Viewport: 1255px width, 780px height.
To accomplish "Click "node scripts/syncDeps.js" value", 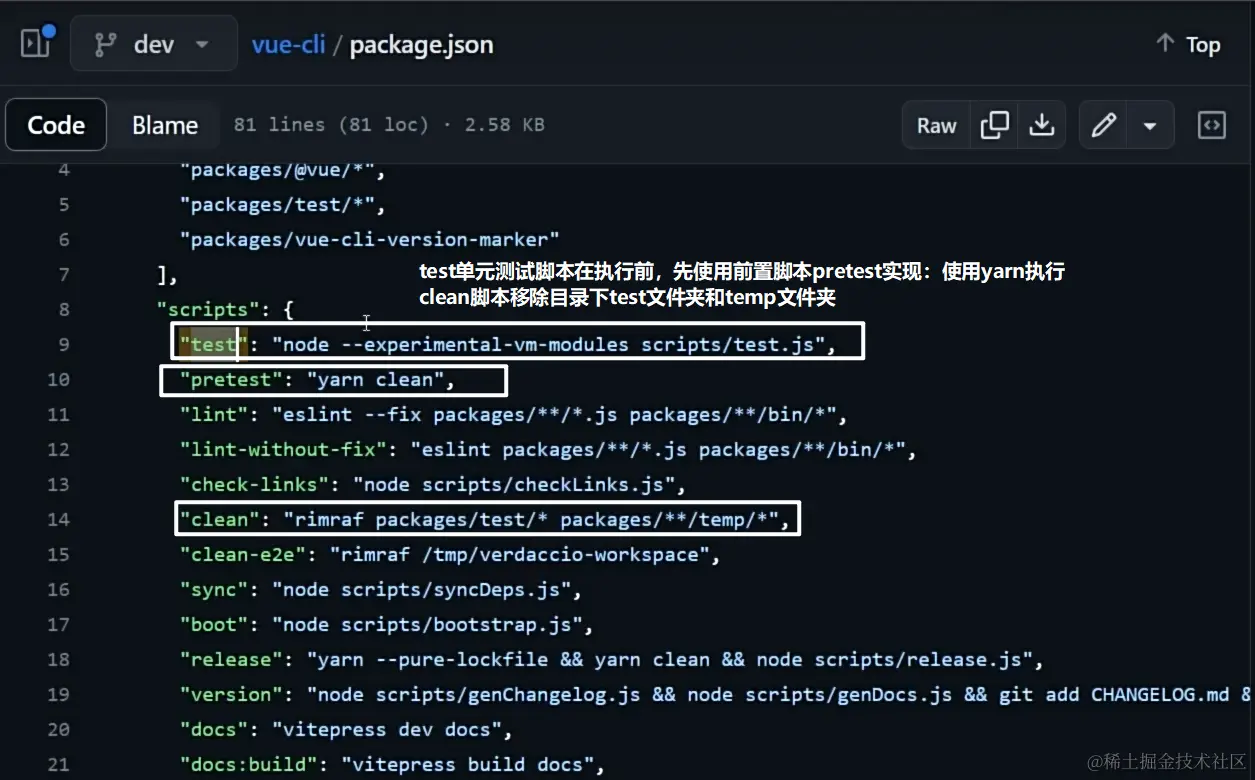I will tap(421, 590).
